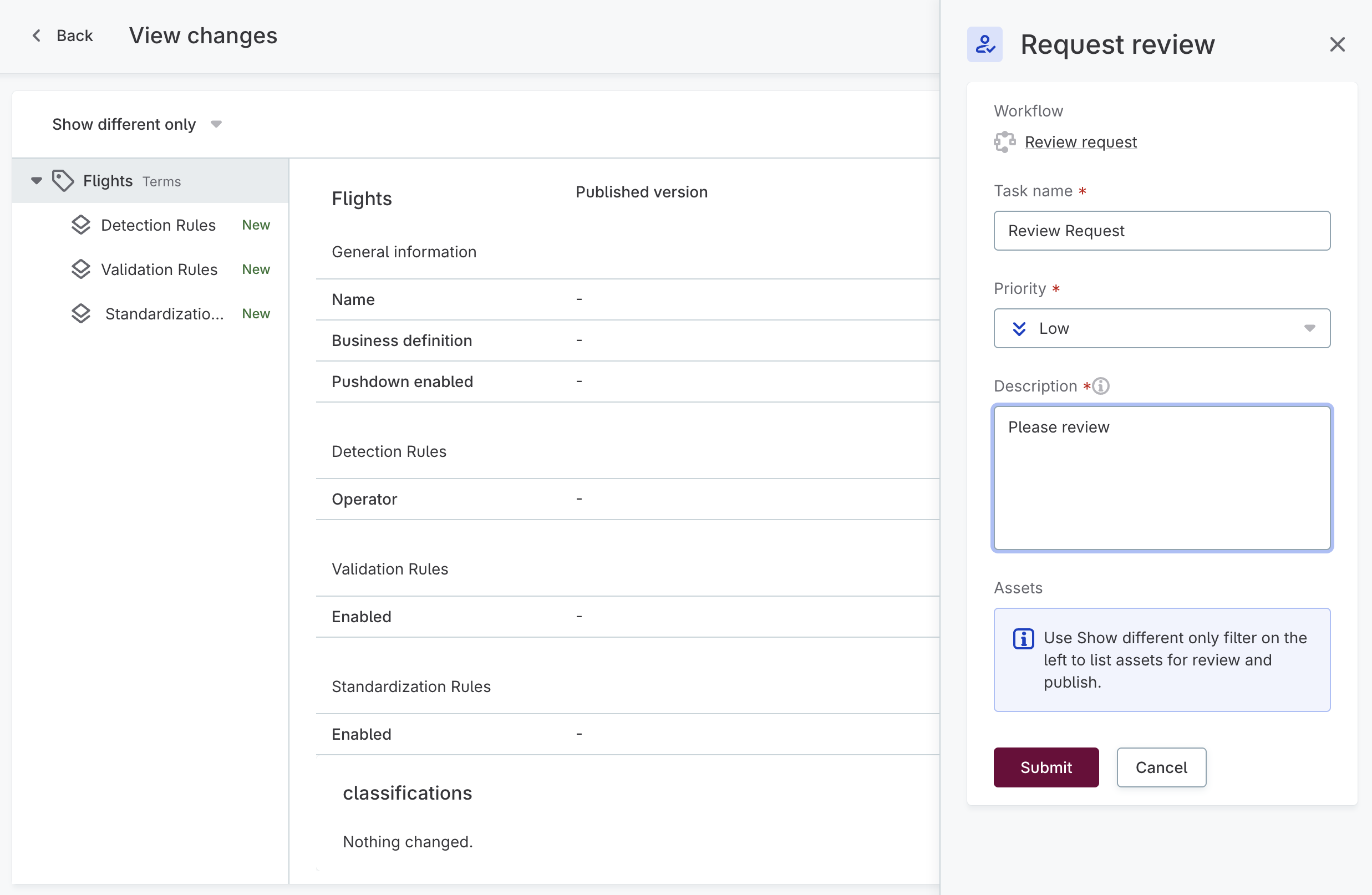Click the Request review header icon
The height and width of the screenshot is (895, 1372).
[x=984, y=44]
